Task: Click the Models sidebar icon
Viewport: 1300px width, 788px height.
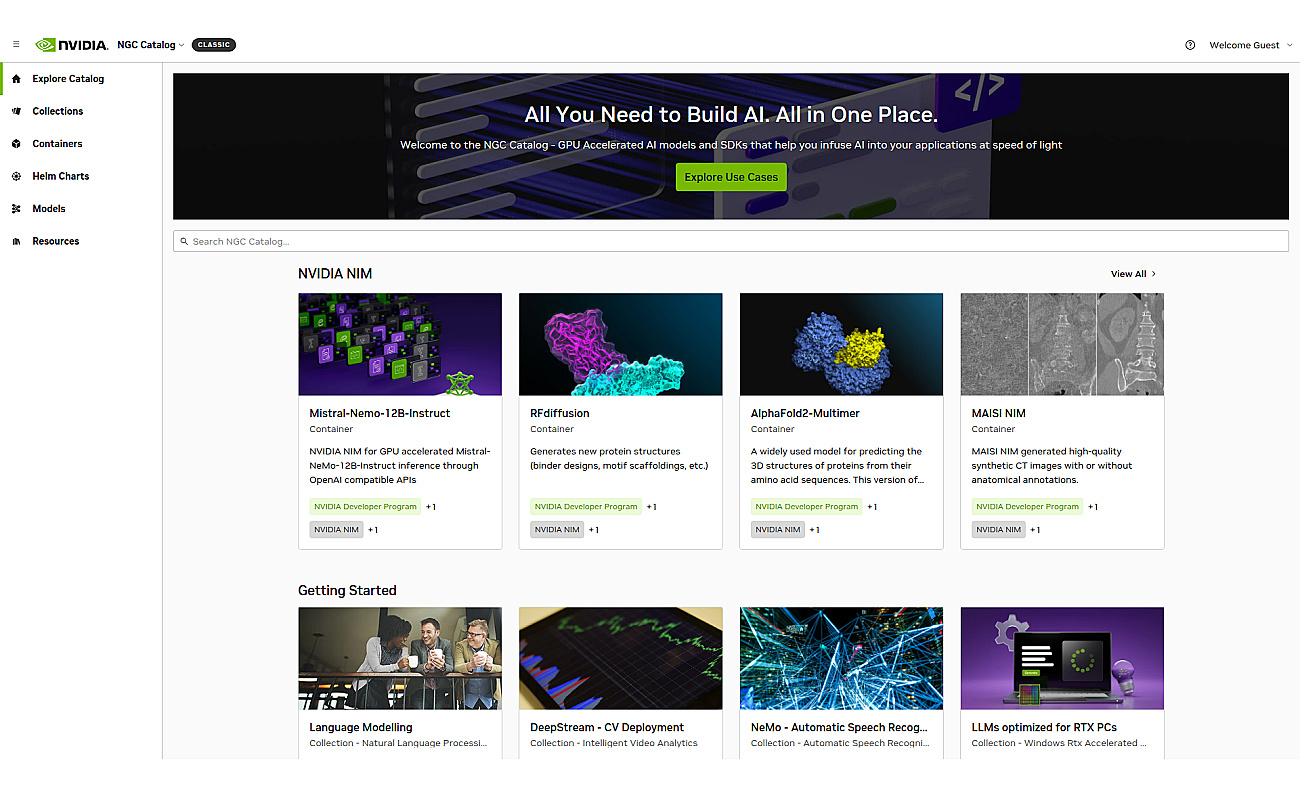Action: 16,209
